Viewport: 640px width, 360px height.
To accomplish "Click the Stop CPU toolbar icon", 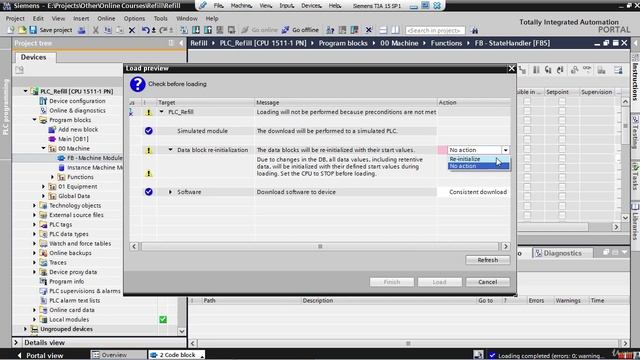I will pyautogui.click(x=354, y=30).
